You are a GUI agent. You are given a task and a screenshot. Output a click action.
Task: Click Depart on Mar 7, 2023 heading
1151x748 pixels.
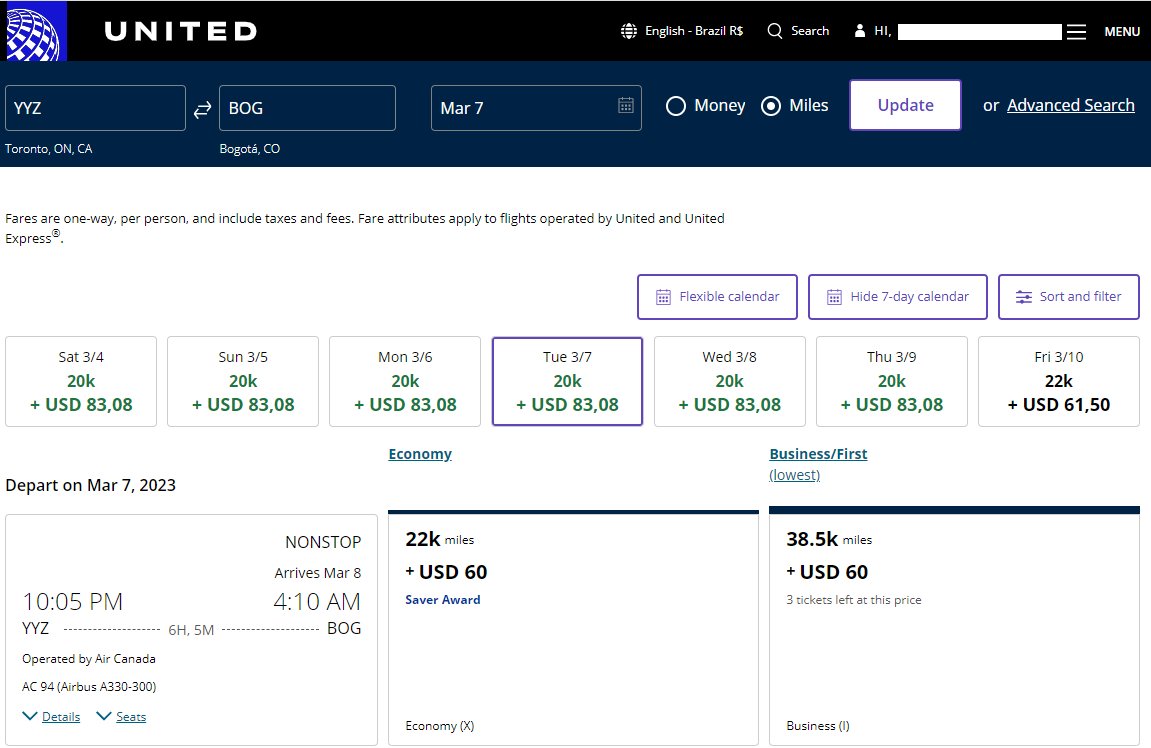pos(90,485)
